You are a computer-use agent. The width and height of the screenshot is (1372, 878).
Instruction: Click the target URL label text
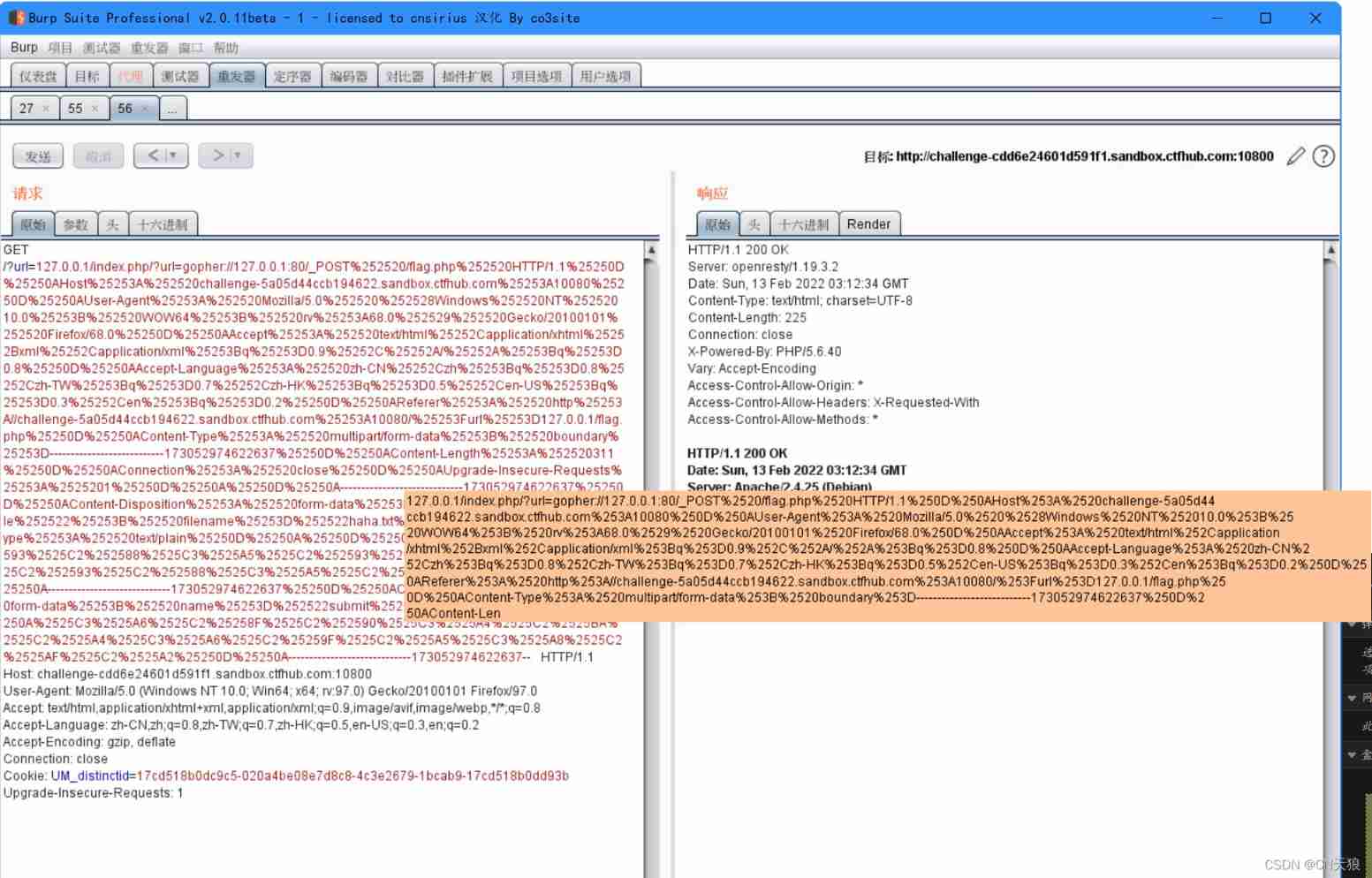[x=1068, y=156]
